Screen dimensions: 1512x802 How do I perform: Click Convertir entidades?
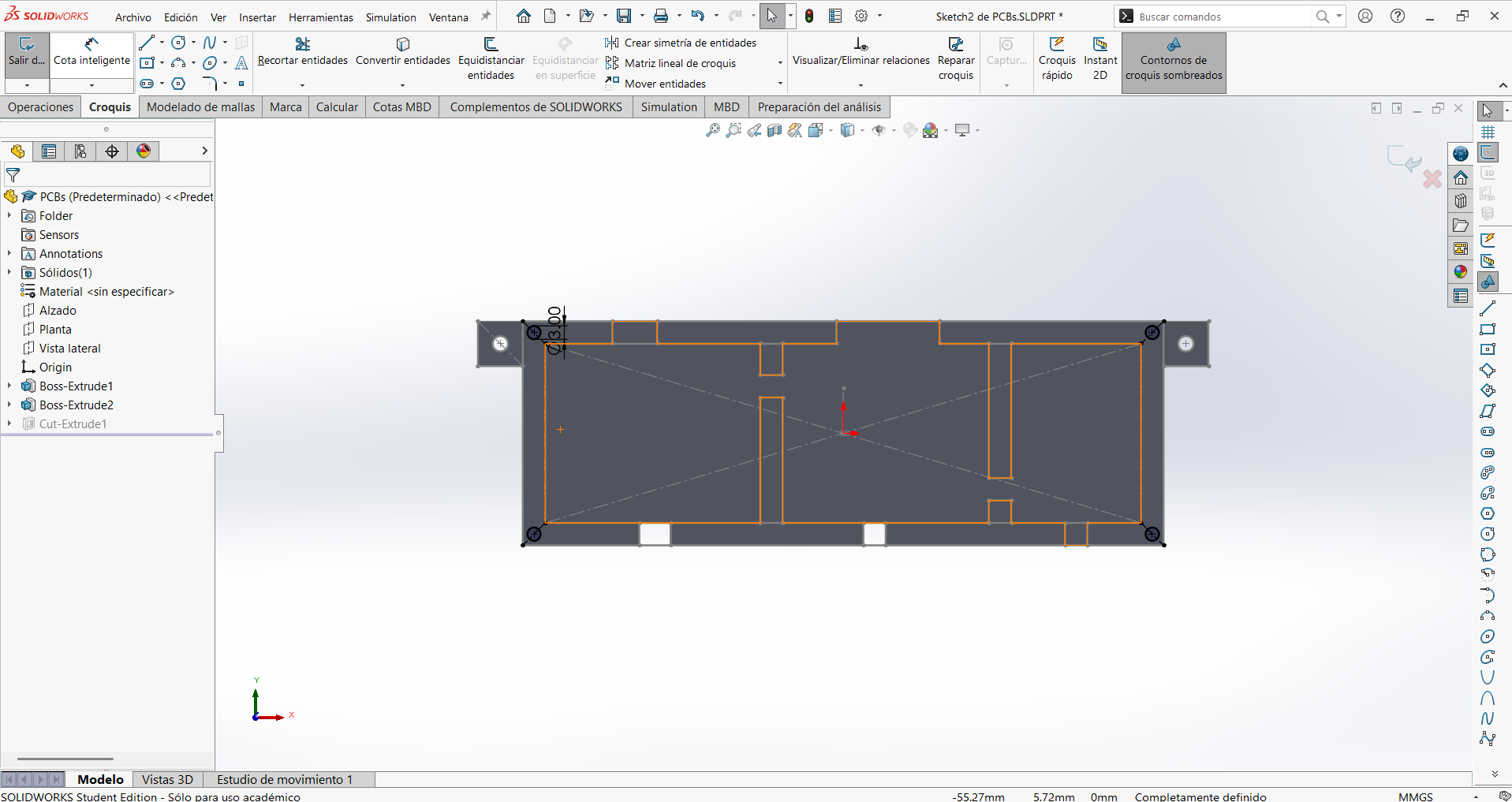coord(403,52)
